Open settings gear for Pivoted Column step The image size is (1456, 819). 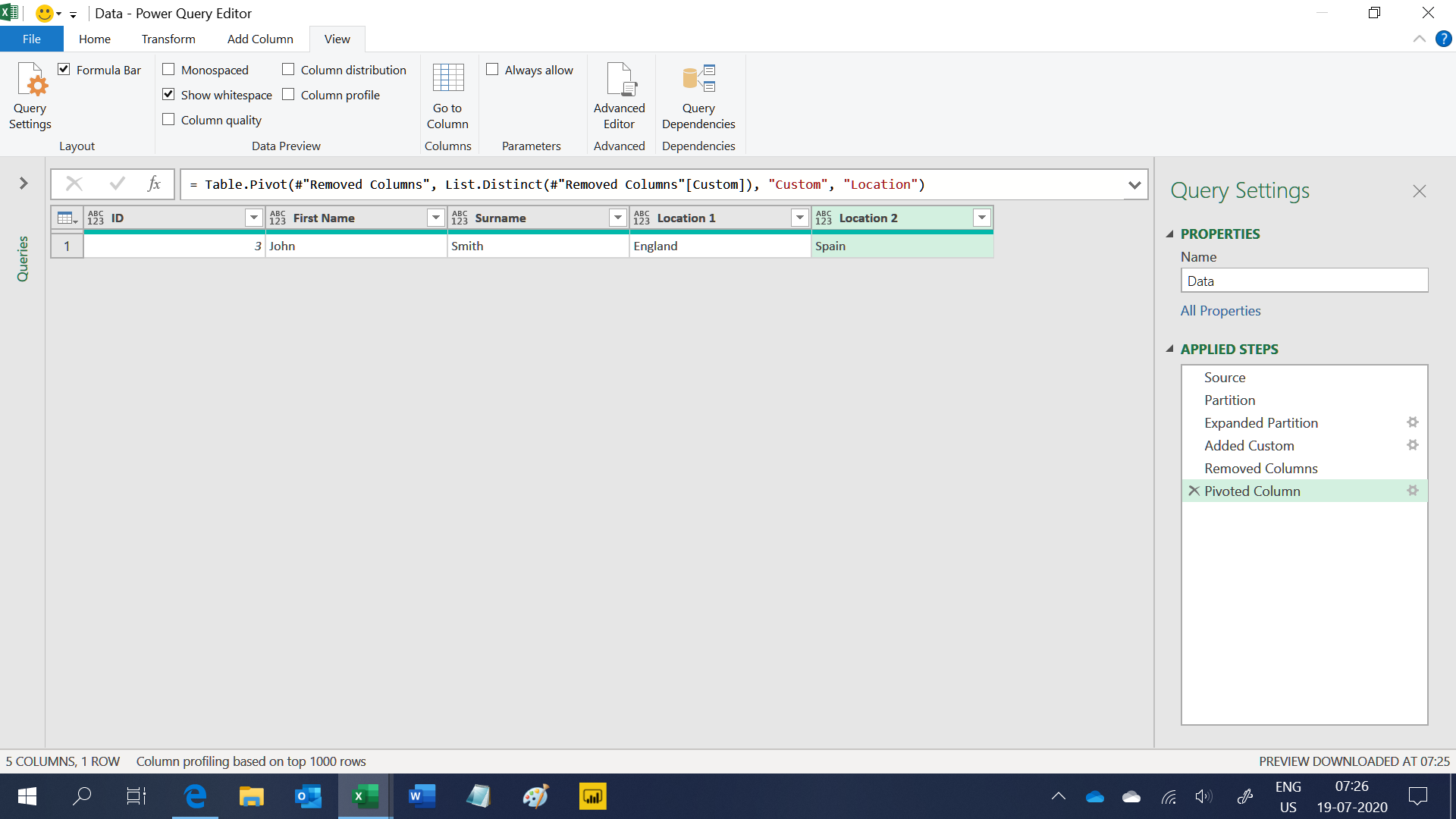click(x=1412, y=491)
